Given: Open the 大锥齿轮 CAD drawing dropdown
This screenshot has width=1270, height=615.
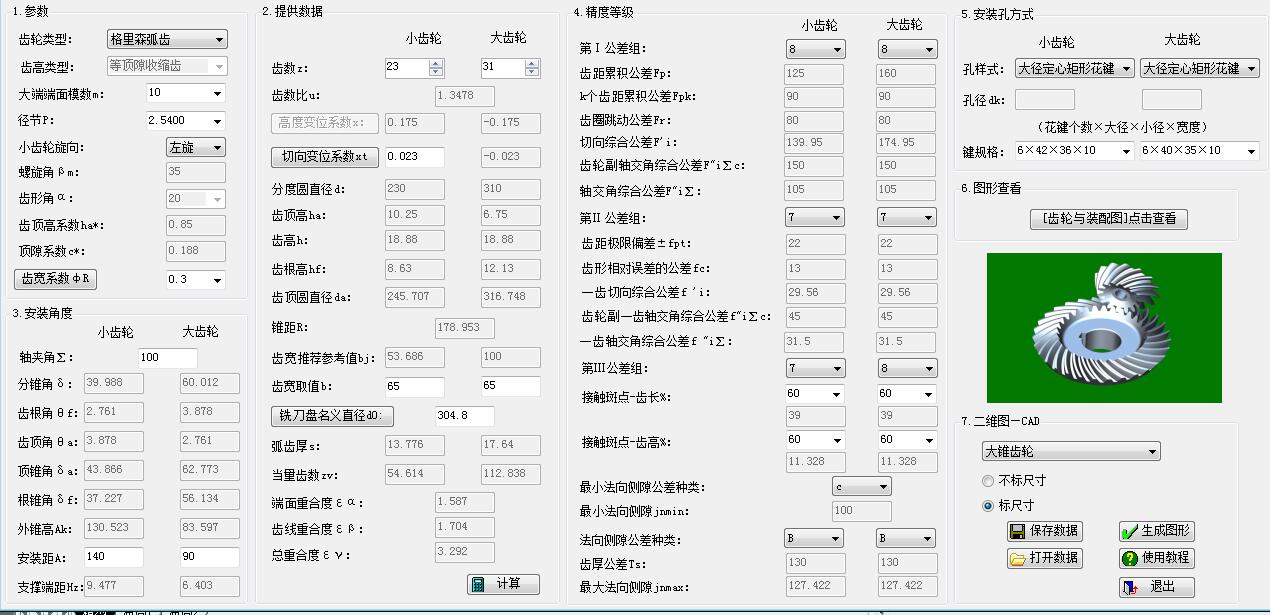Looking at the screenshot, I should coord(1071,452).
